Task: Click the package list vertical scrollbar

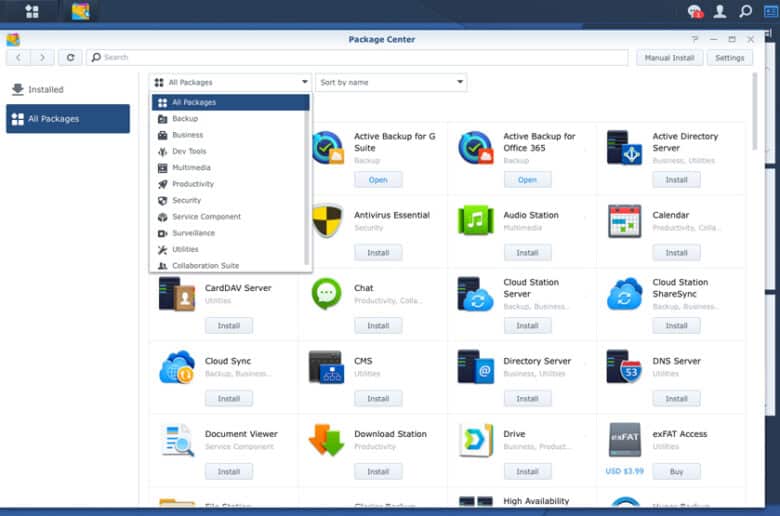Action: coord(755,111)
